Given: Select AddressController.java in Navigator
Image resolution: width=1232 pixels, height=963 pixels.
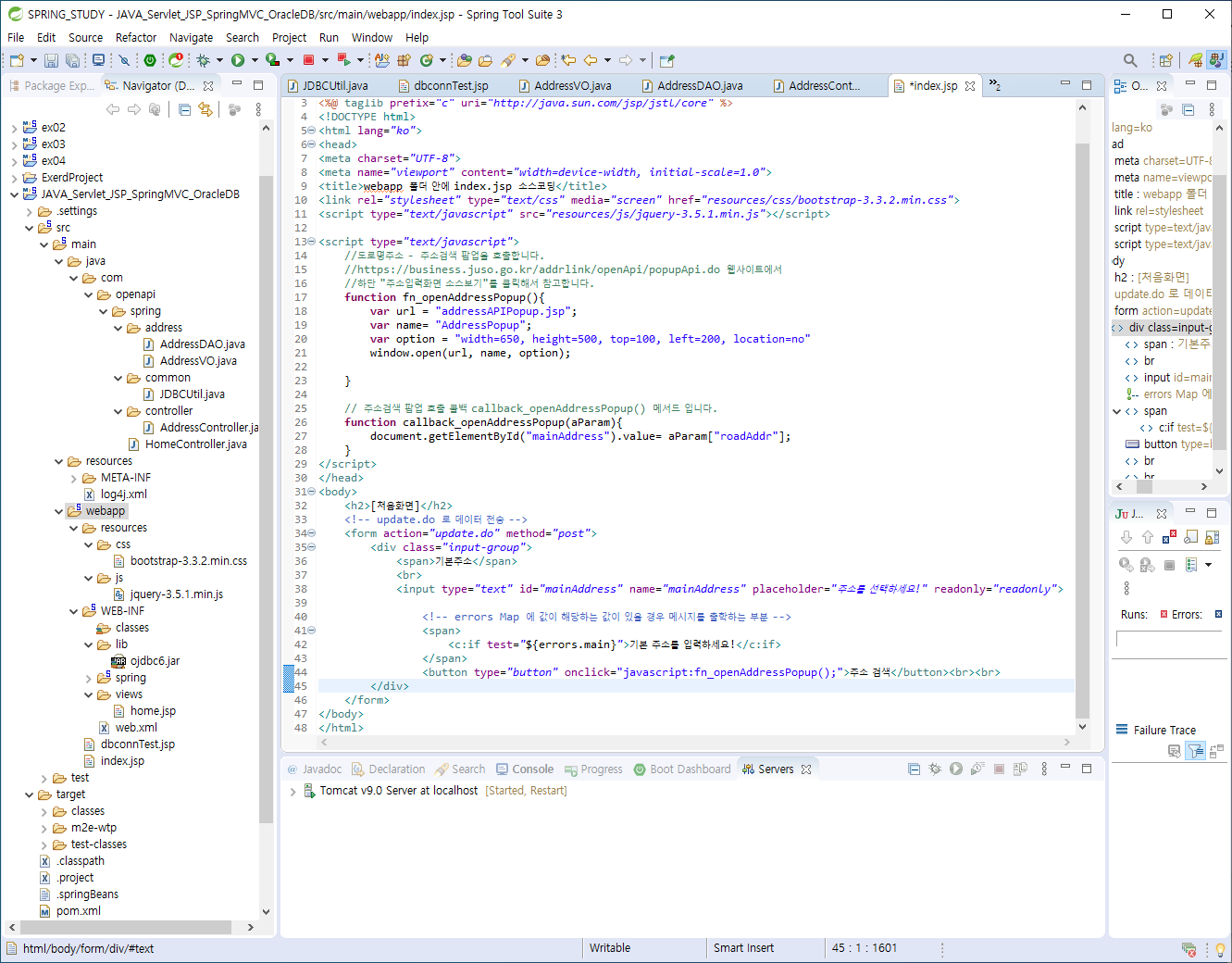Looking at the screenshot, I should pyautogui.click(x=201, y=428).
